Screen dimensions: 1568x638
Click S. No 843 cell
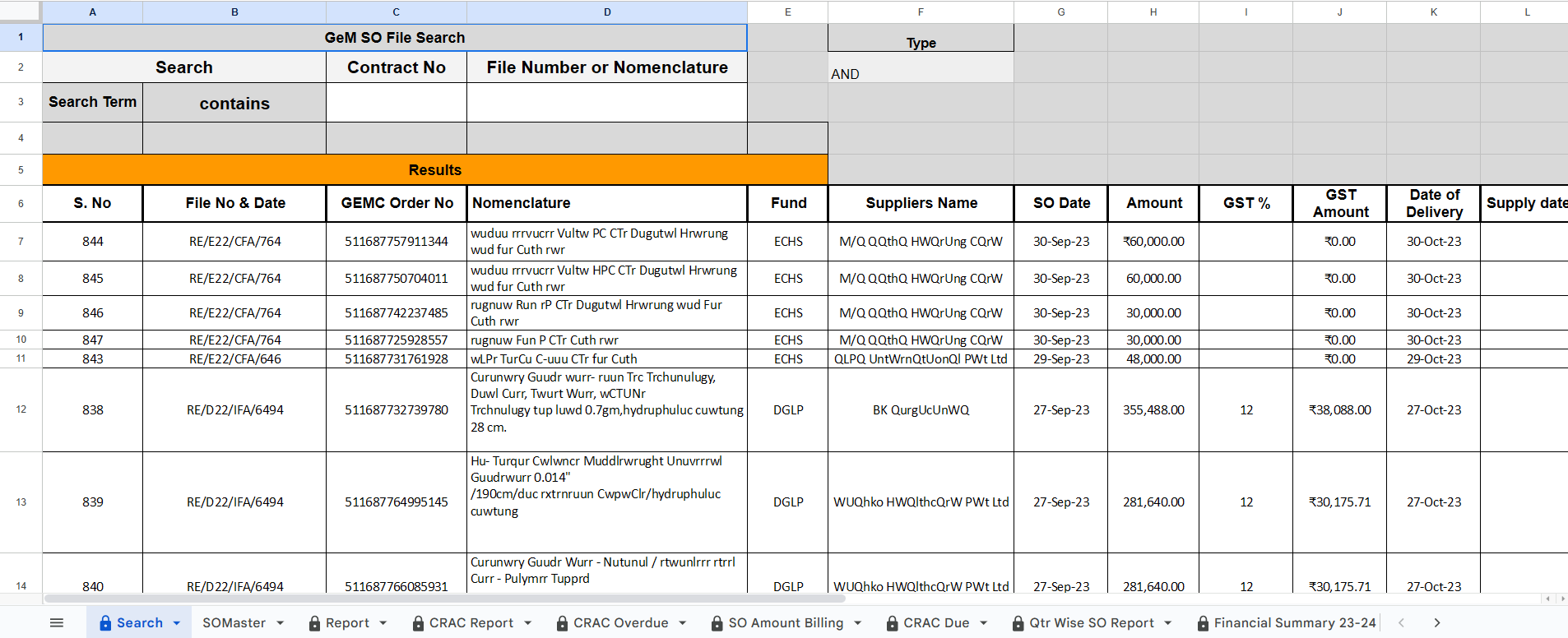click(92, 359)
